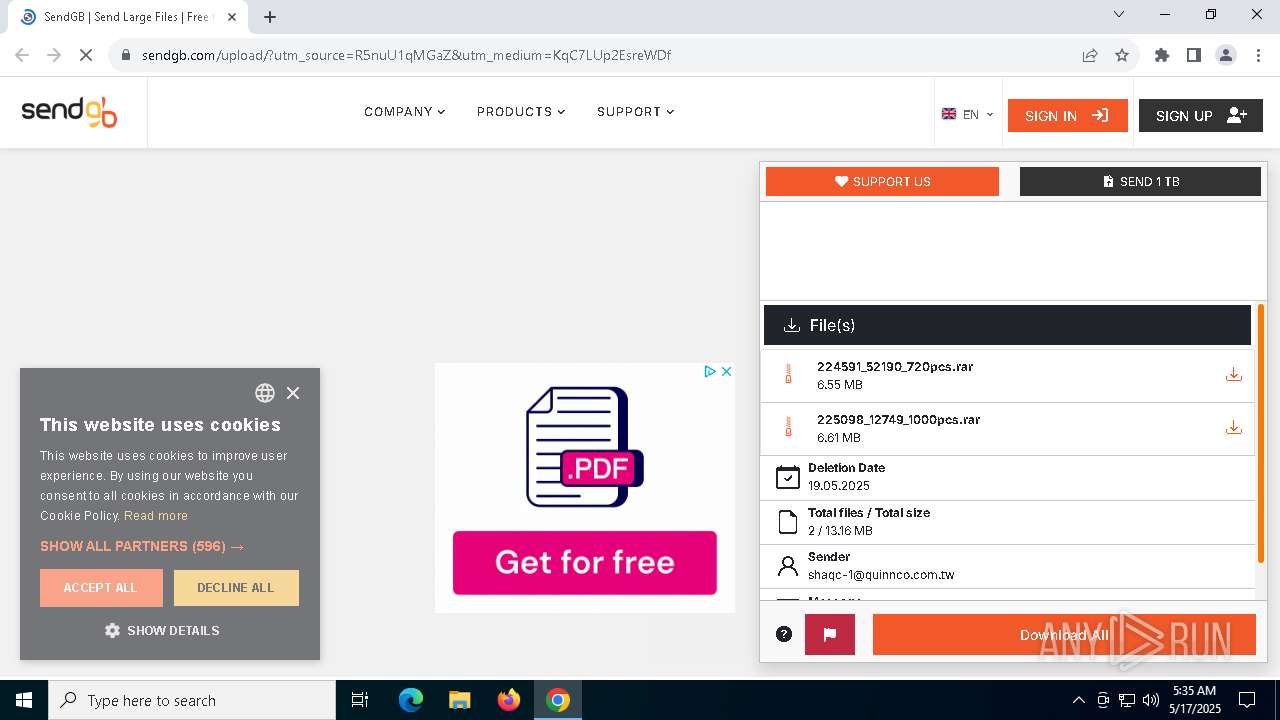Download the 225098_12749_1000pcs.rar file icon
The image size is (1280, 720).
[1234, 428]
